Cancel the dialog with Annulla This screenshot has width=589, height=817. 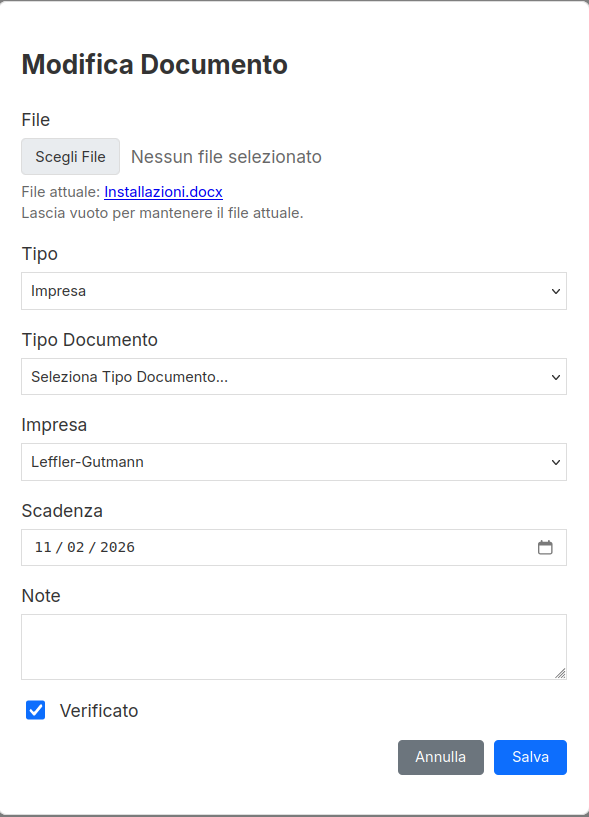tap(440, 757)
